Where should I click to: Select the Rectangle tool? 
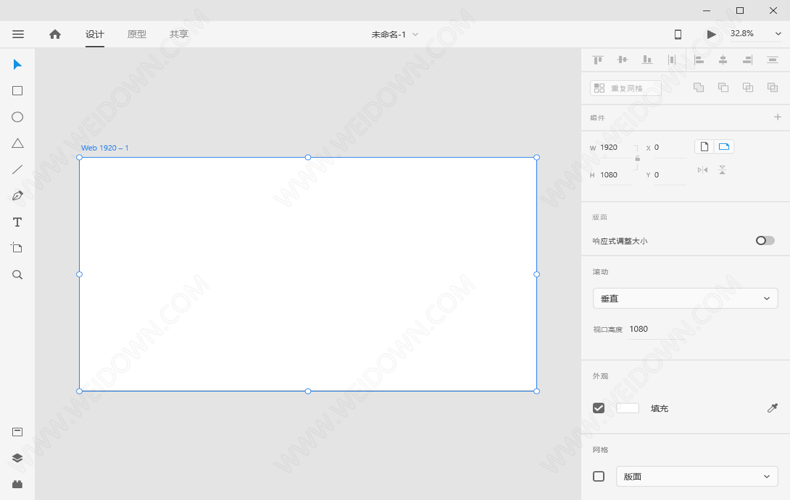[18, 91]
